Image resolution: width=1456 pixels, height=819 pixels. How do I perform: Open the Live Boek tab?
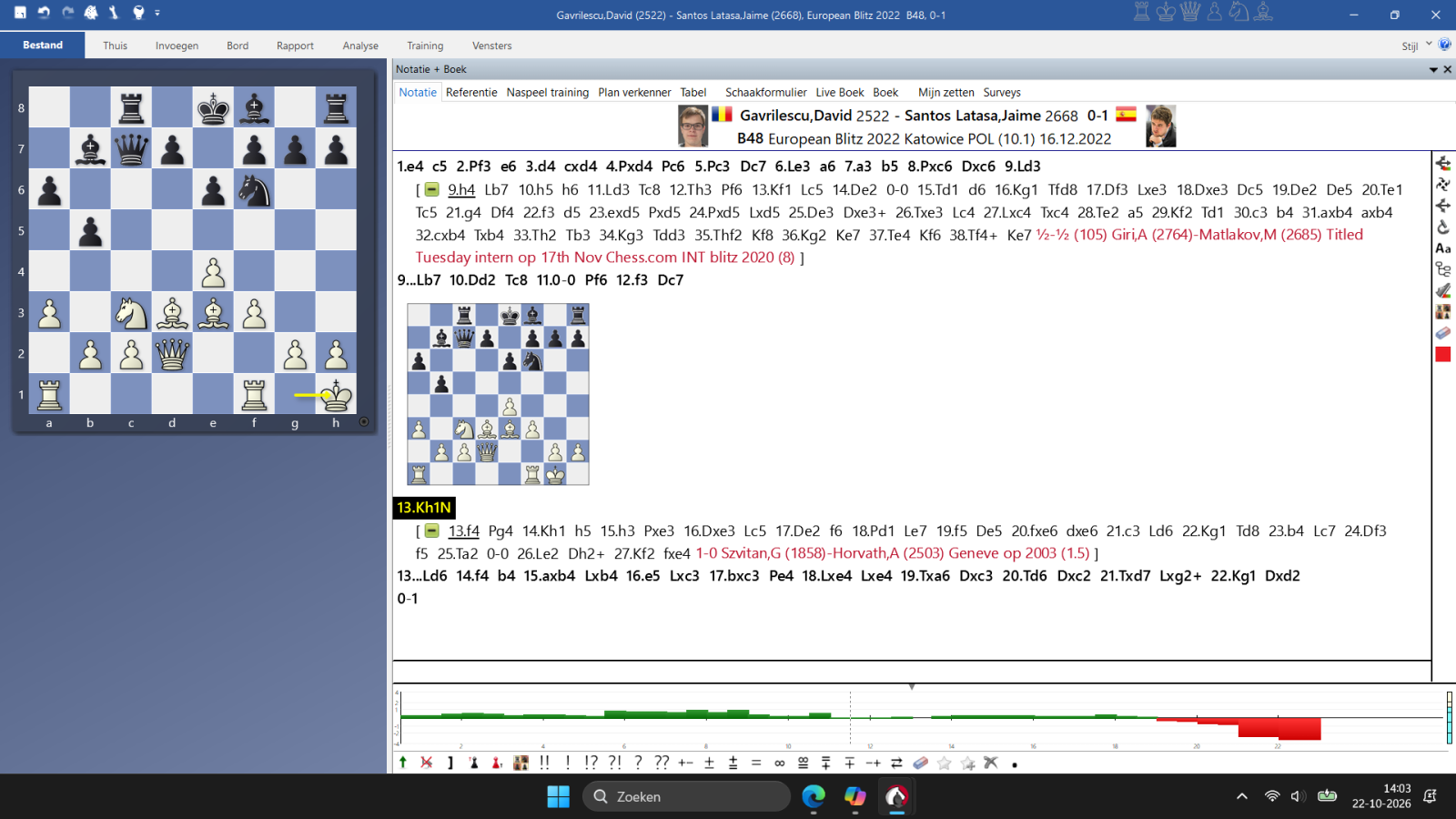point(839,92)
